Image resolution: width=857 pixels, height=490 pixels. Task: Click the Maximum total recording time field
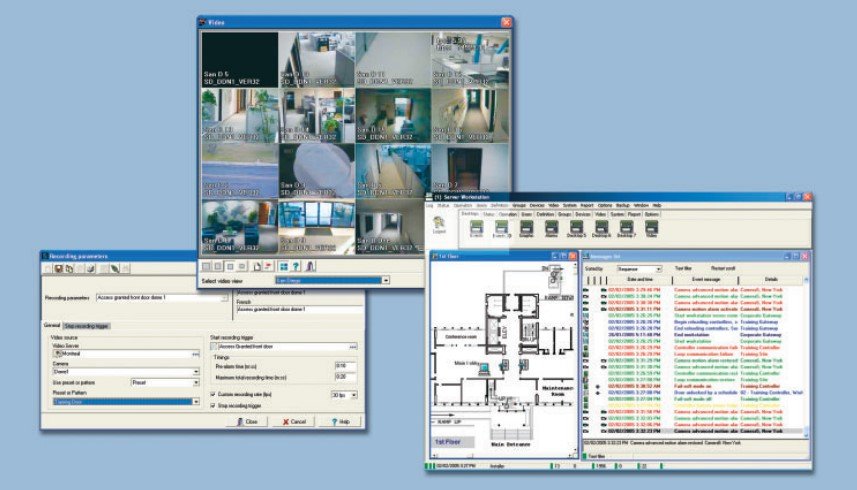[345, 377]
